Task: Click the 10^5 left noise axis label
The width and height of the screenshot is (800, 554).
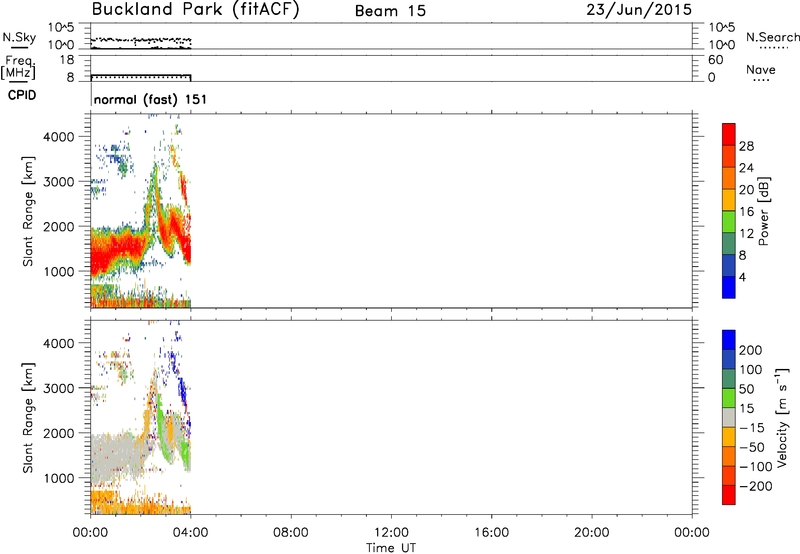Action: [x=61, y=27]
